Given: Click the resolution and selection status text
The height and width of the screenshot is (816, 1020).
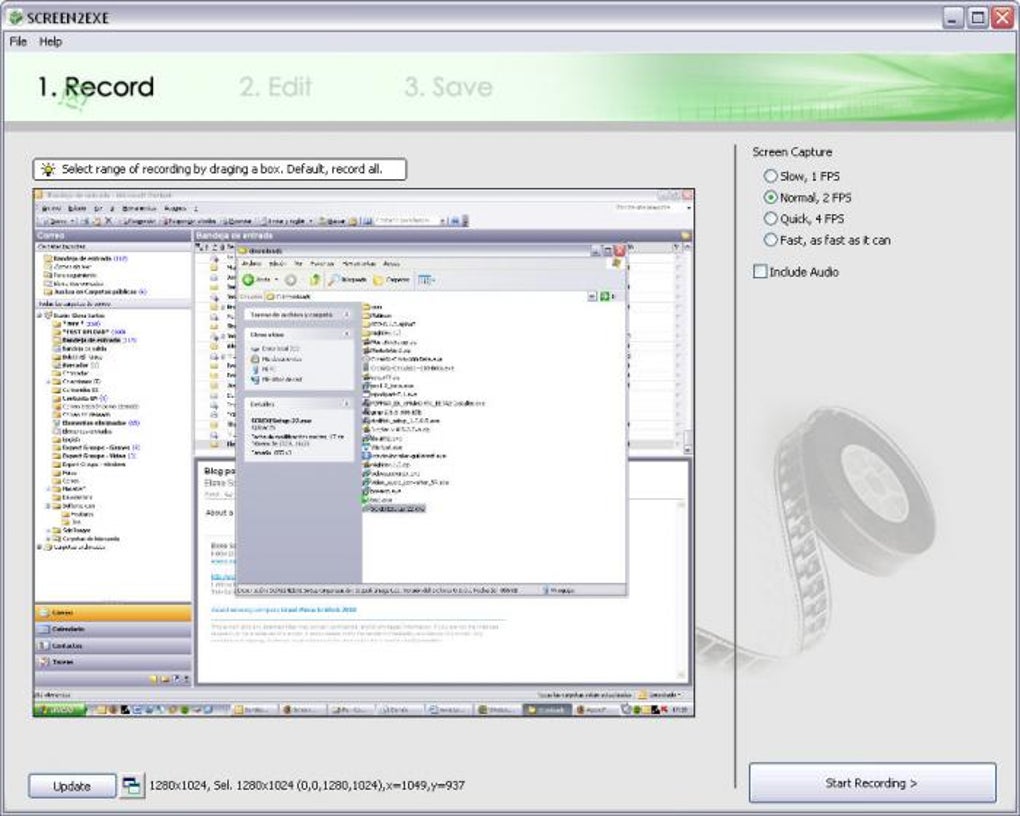Looking at the screenshot, I should tap(307, 785).
